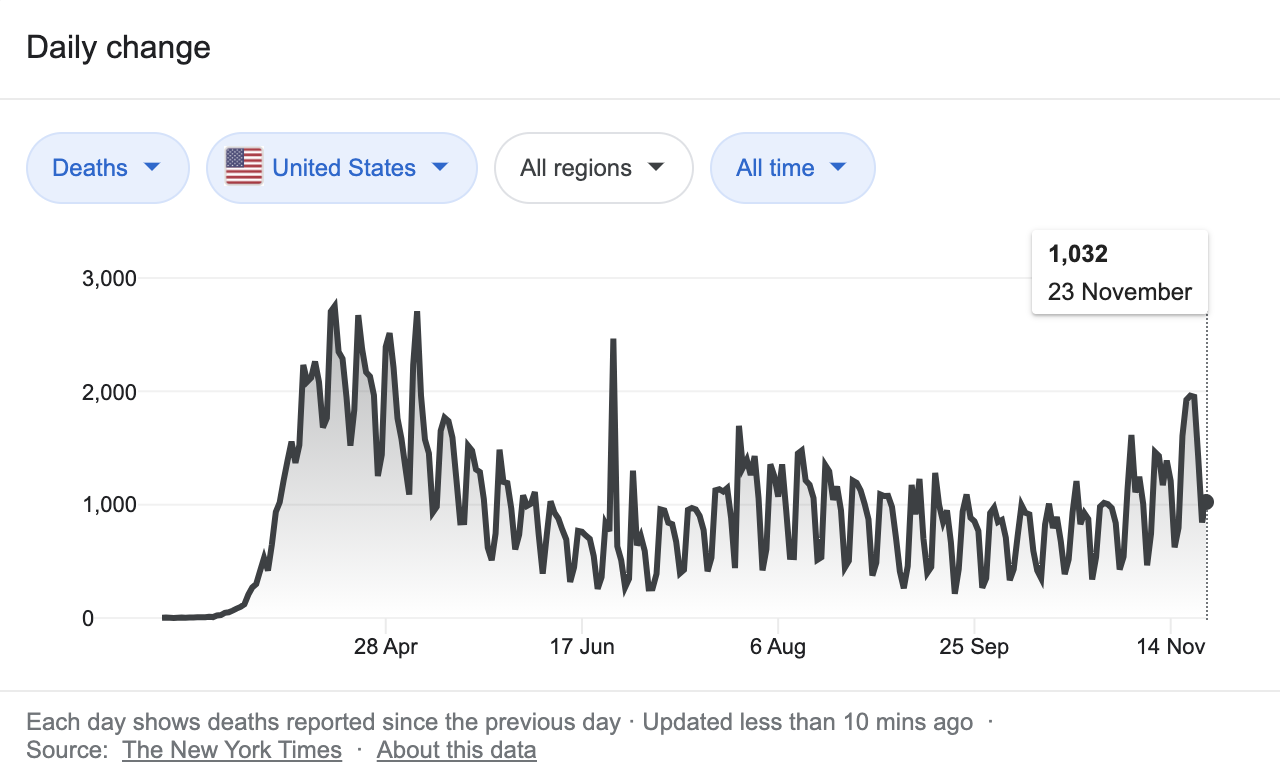Click the 23 November data point dot
Viewport: 1280px width, 773px height.
pyautogui.click(x=1208, y=502)
